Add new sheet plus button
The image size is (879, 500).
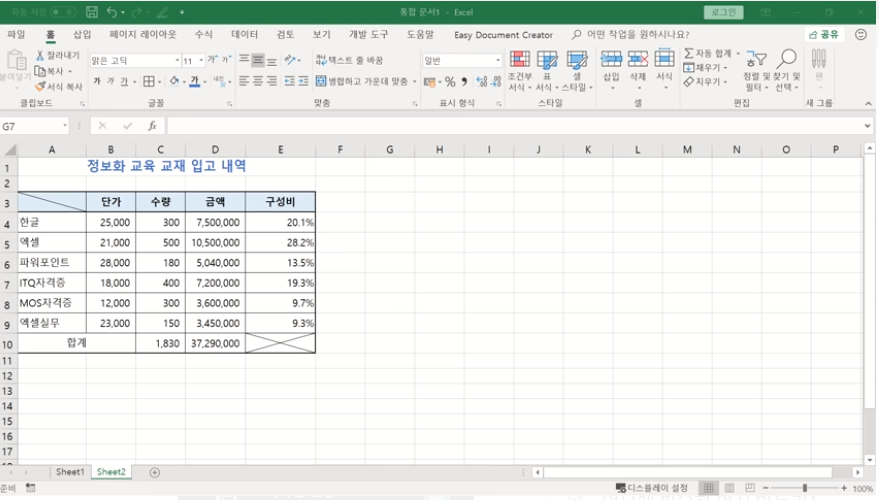click(155, 473)
